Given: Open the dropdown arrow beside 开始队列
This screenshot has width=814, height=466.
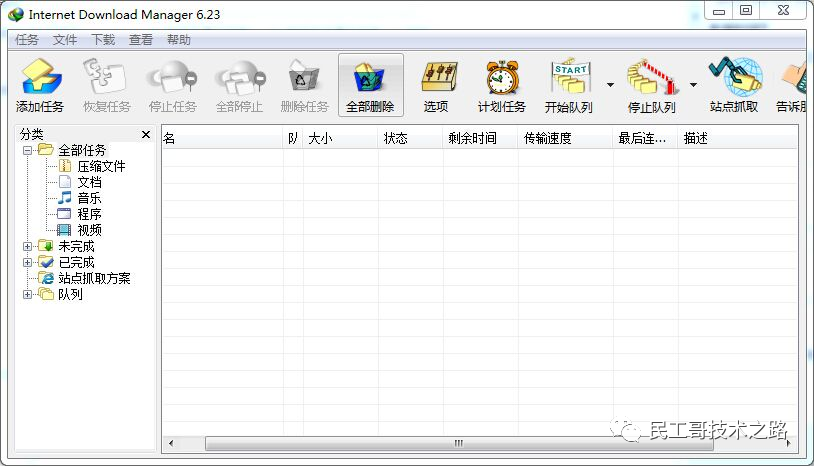Looking at the screenshot, I should 610,85.
